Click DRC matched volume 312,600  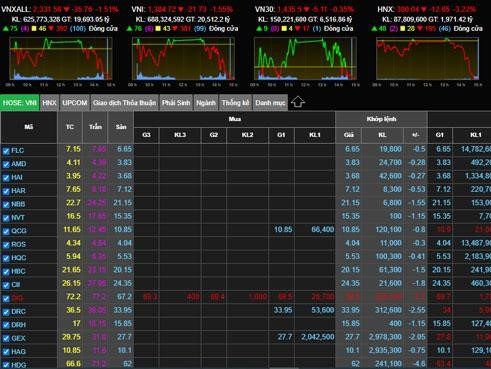point(388,310)
